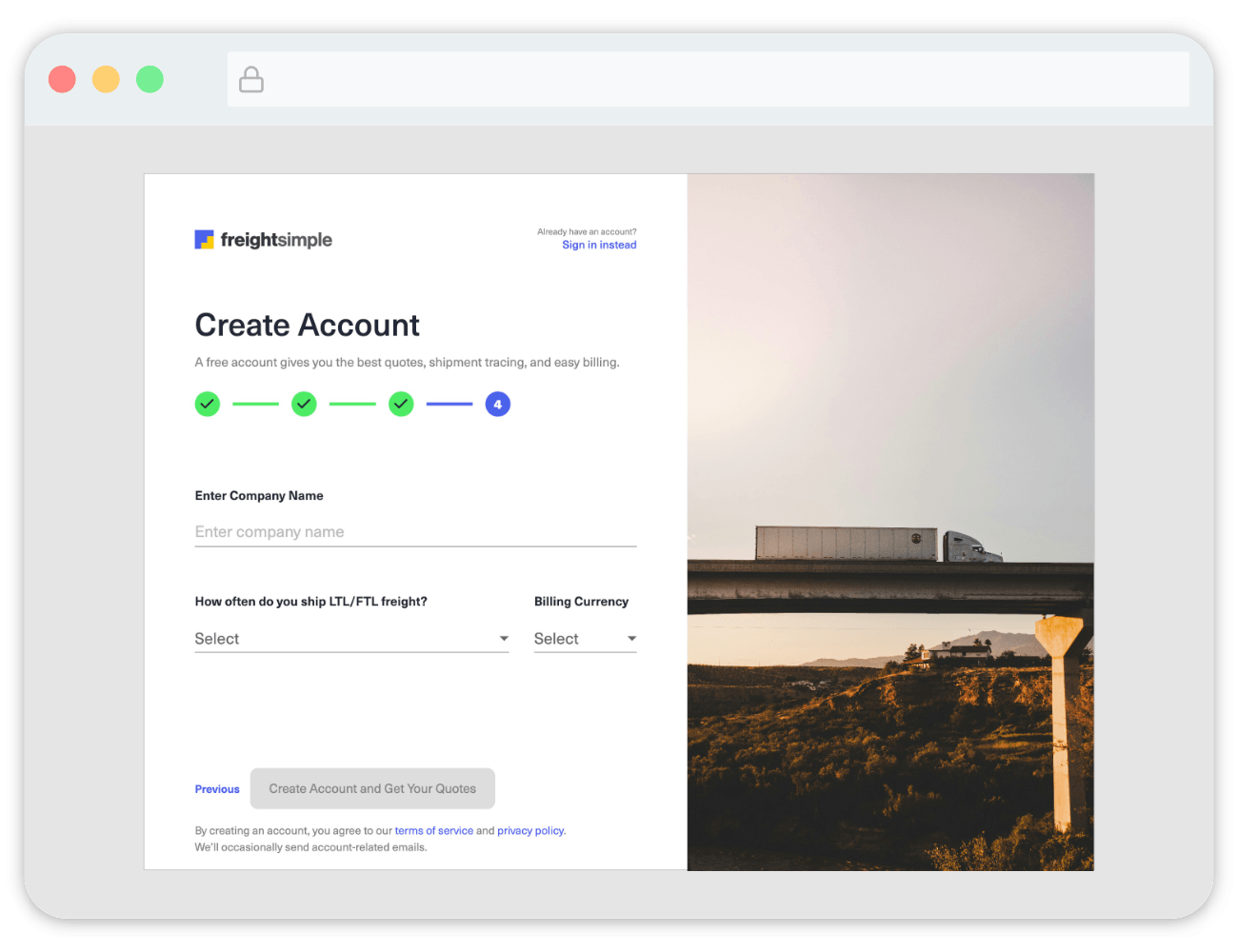Click the truck on the bridge photo

coord(878,544)
